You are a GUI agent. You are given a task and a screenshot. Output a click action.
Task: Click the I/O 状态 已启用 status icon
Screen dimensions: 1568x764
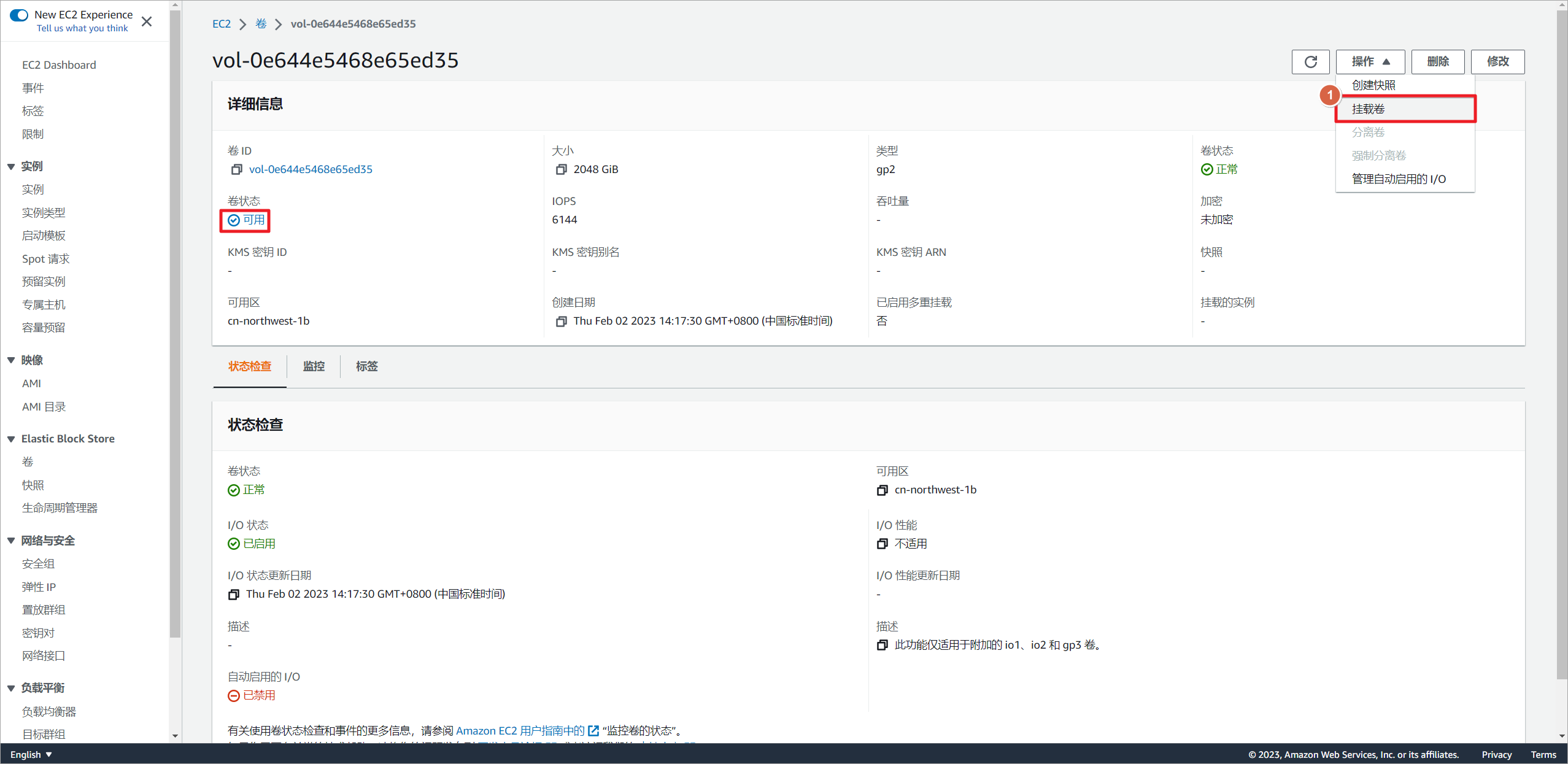click(x=232, y=543)
